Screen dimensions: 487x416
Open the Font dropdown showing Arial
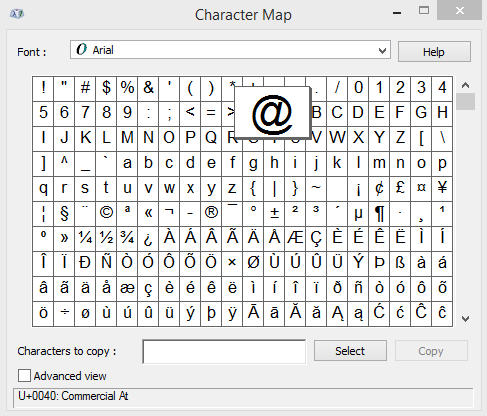(x=230, y=50)
